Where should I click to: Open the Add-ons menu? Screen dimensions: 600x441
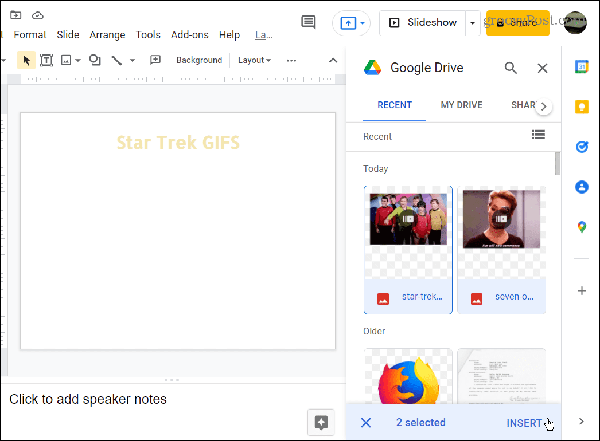(190, 35)
